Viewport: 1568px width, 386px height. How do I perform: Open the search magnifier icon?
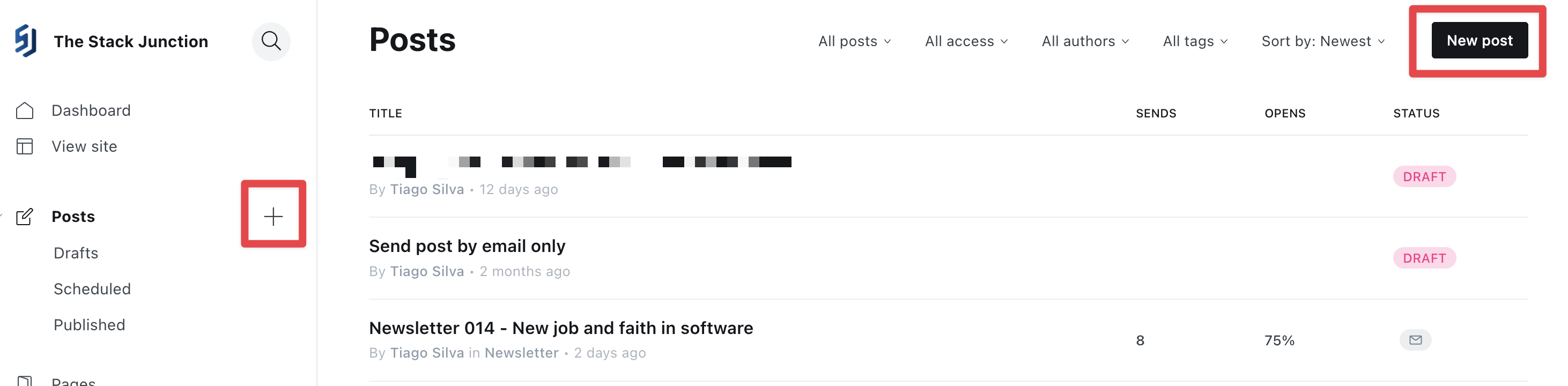pos(271,41)
